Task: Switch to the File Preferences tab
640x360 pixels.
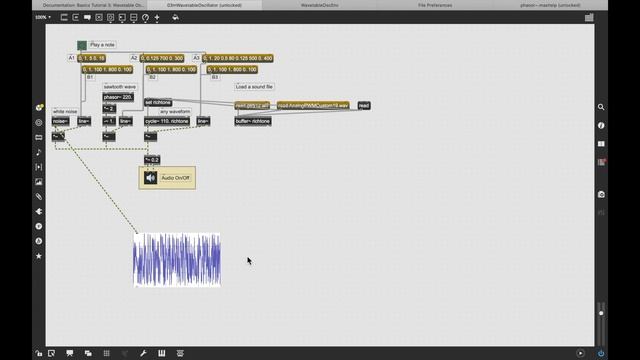Action: pos(435,5)
